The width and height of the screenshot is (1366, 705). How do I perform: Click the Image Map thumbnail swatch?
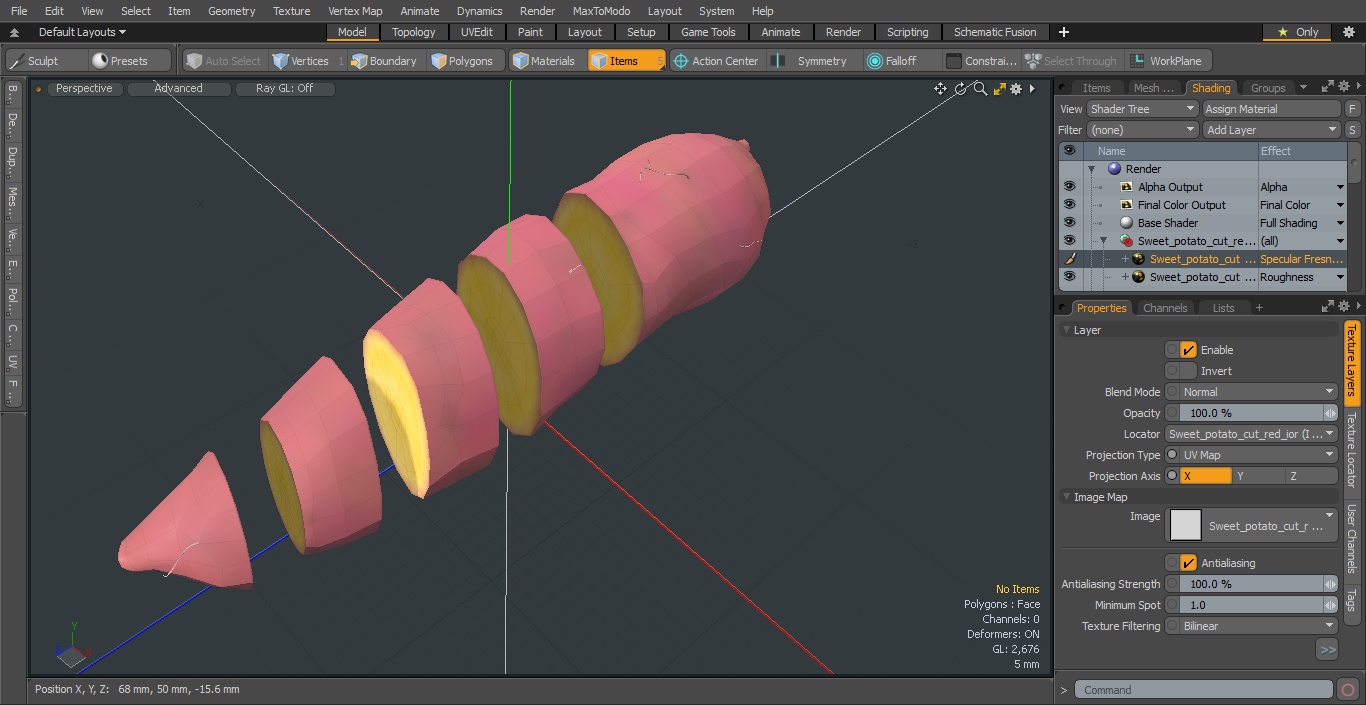[x=1186, y=525]
